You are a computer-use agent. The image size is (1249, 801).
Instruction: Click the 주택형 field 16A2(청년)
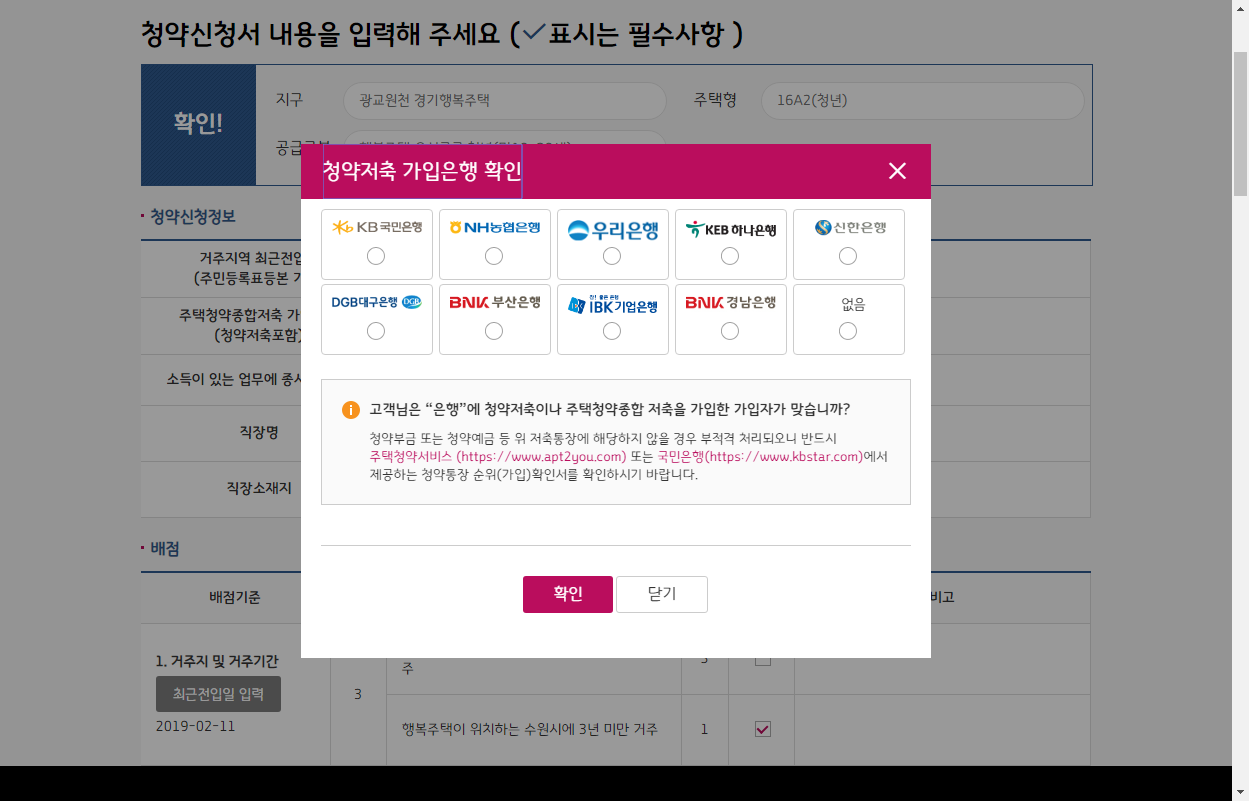(922, 101)
